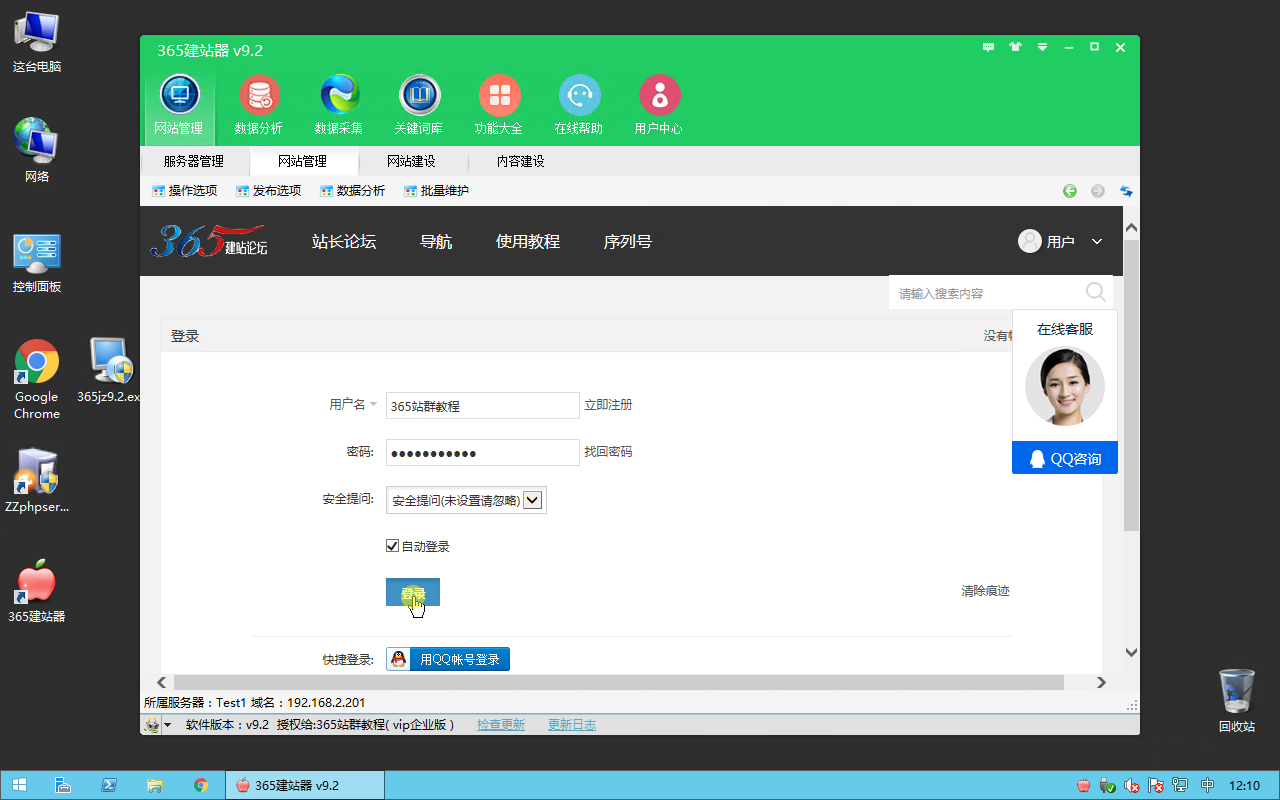Open the 用户名 login type dropdown
The height and width of the screenshot is (800, 1280).
[x=353, y=404]
